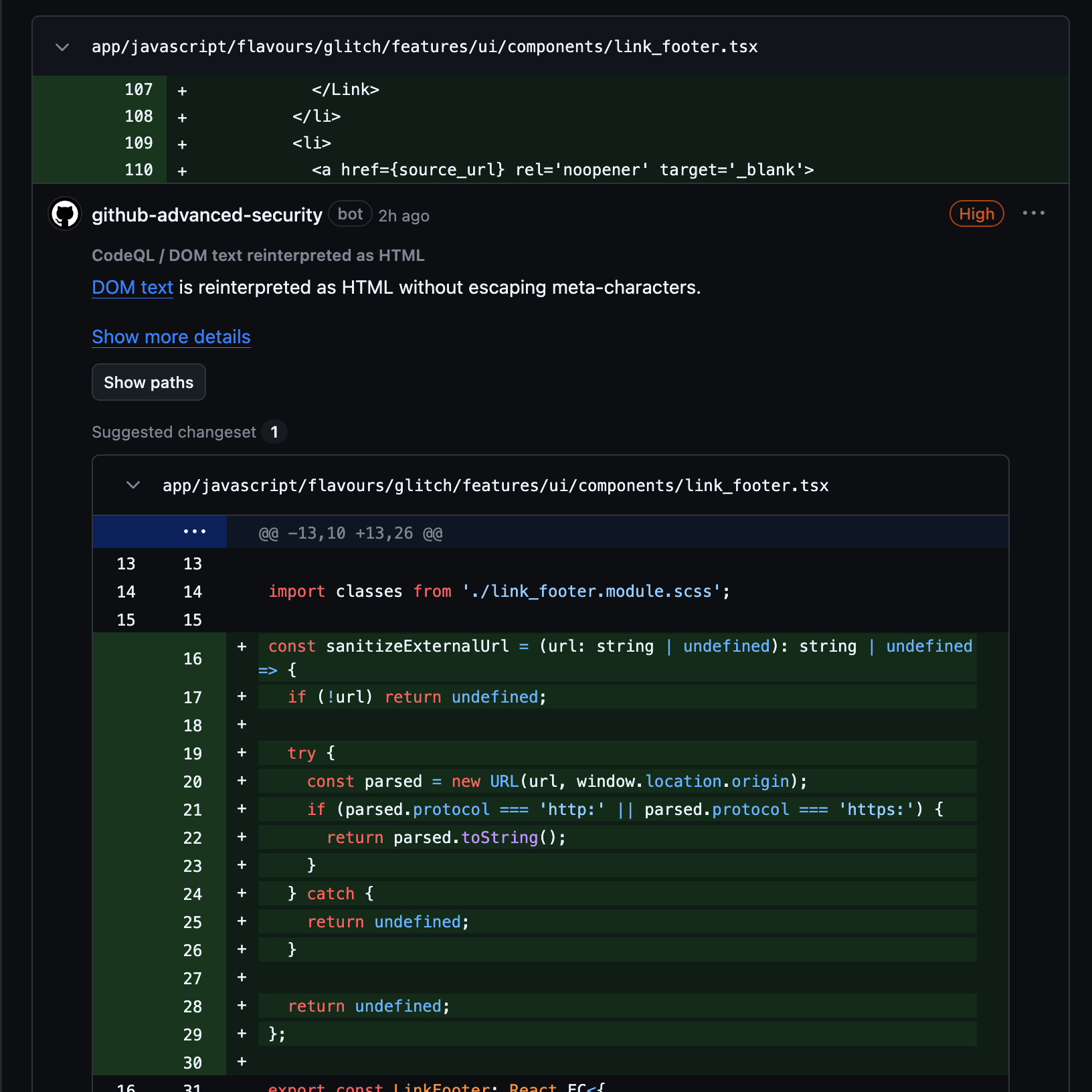Click the const parsed new URL line
This screenshot has height=1092, width=1092.
[x=617, y=782]
